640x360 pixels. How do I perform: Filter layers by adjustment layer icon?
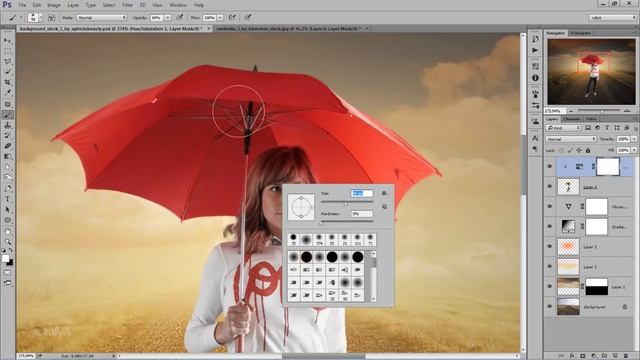click(x=597, y=128)
